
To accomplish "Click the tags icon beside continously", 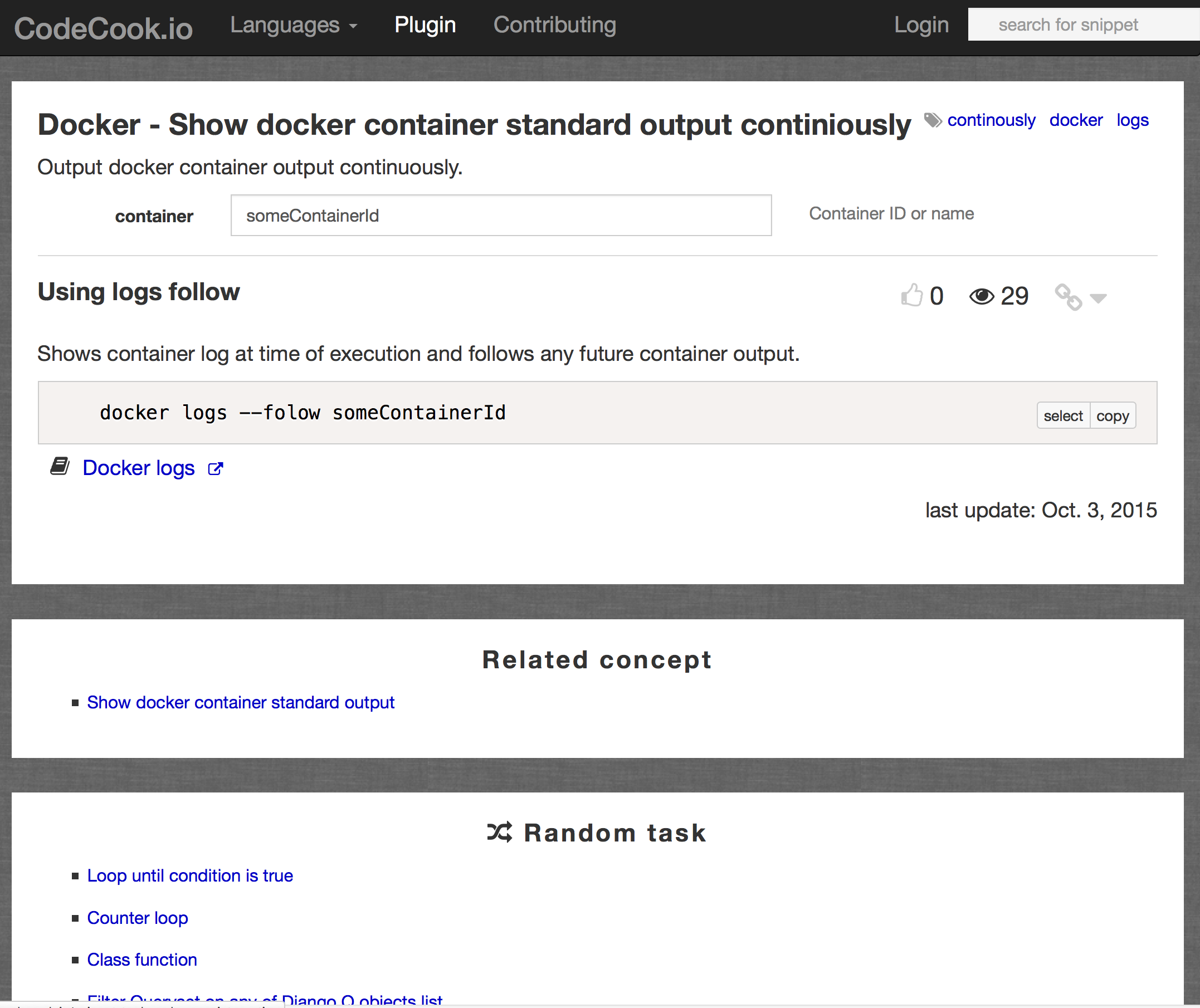I will click(933, 120).
